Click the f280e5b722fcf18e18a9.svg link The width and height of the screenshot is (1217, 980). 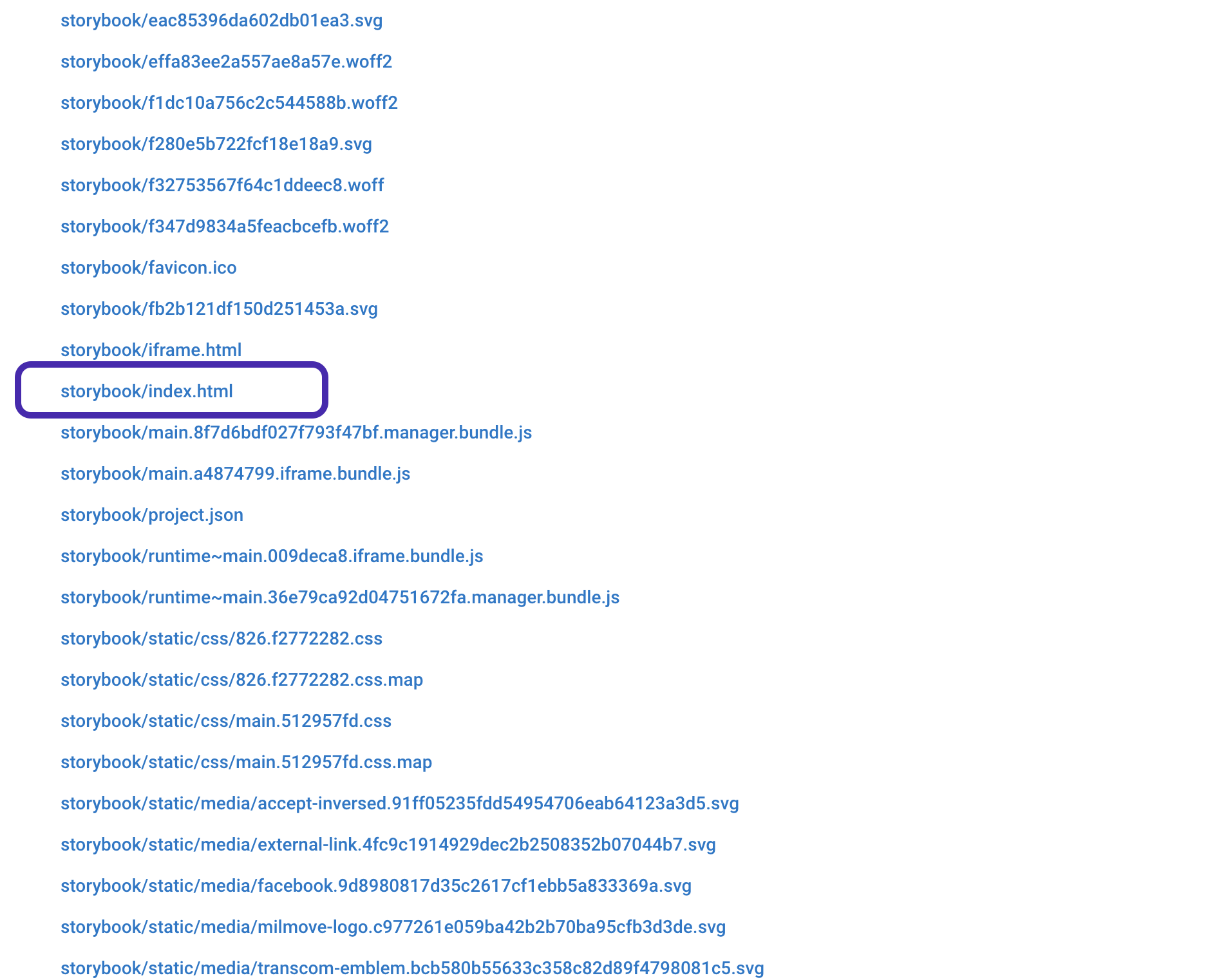[x=216, y=144]
